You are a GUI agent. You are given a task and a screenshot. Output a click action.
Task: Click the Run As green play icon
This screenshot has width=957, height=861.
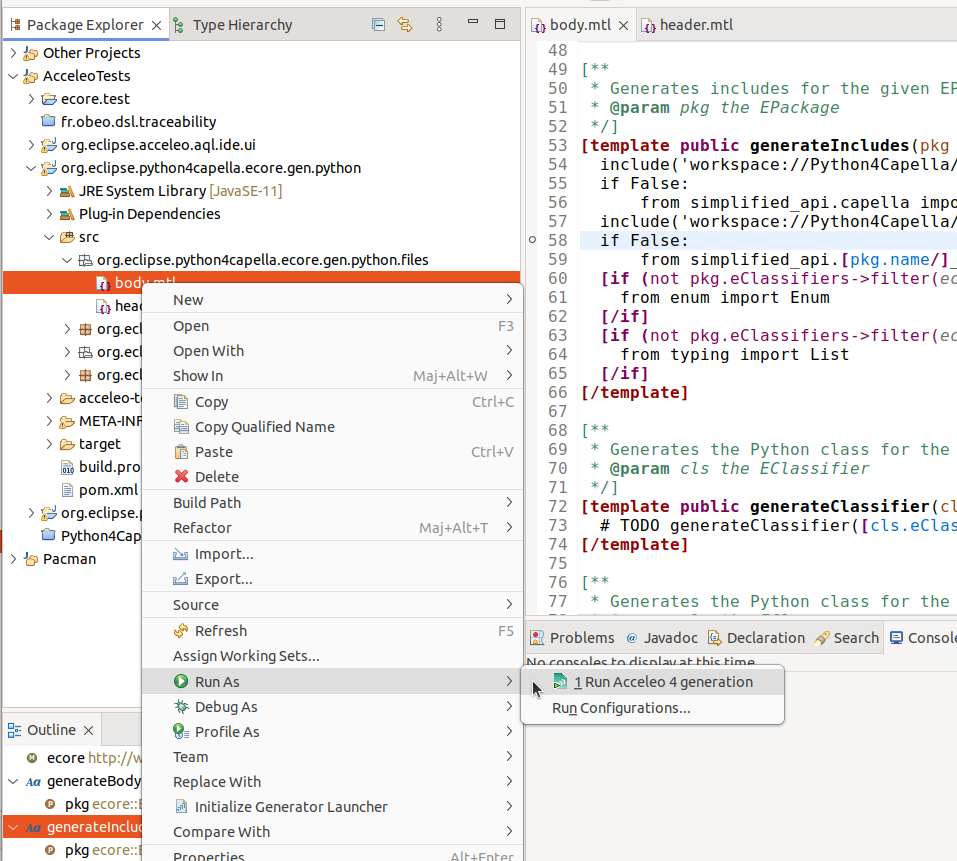(181, 682)
